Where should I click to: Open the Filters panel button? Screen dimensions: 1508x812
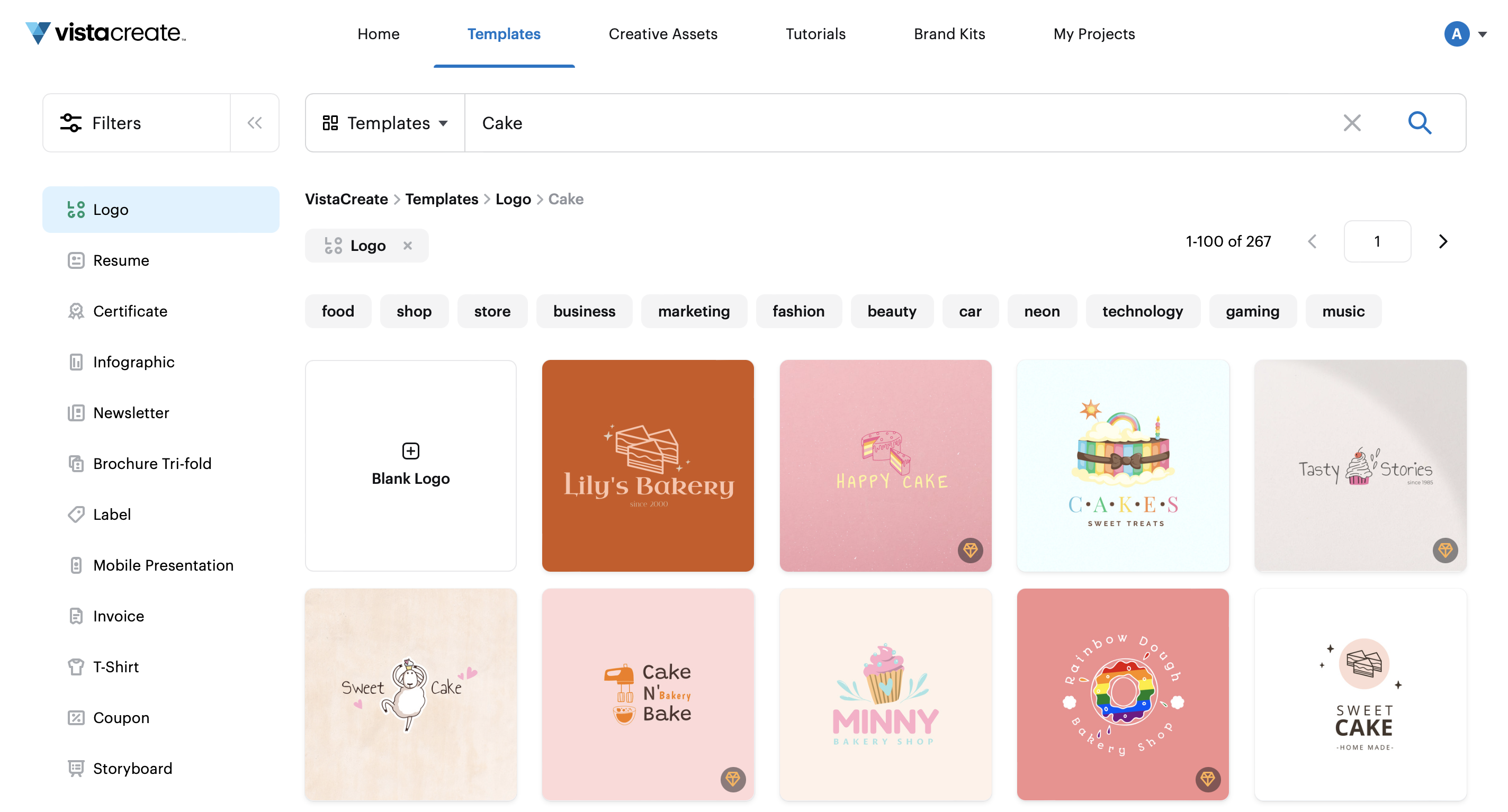tap(137, 123)
